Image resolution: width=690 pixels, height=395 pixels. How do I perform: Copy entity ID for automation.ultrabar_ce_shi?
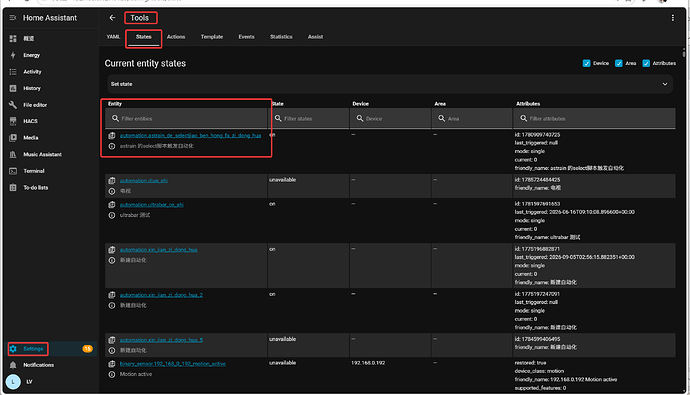click(x=112, y=205)
